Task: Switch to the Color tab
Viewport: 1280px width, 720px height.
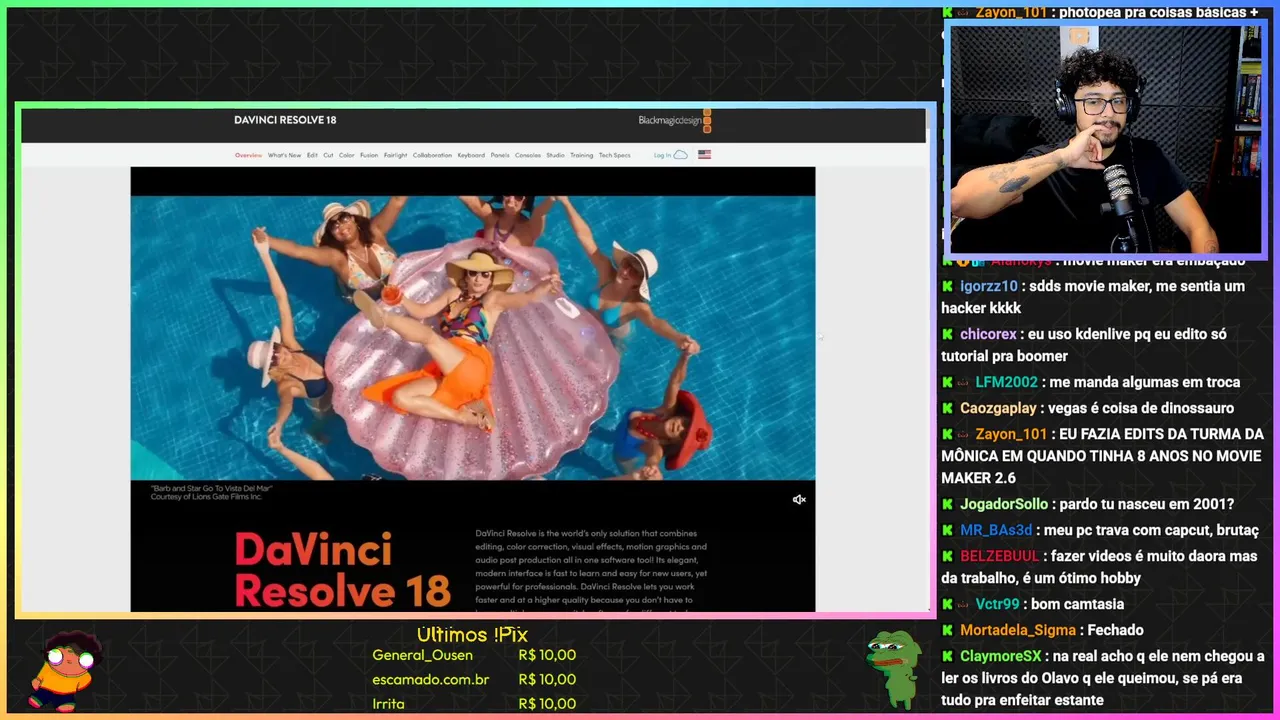Action: (x=346, y=155)
